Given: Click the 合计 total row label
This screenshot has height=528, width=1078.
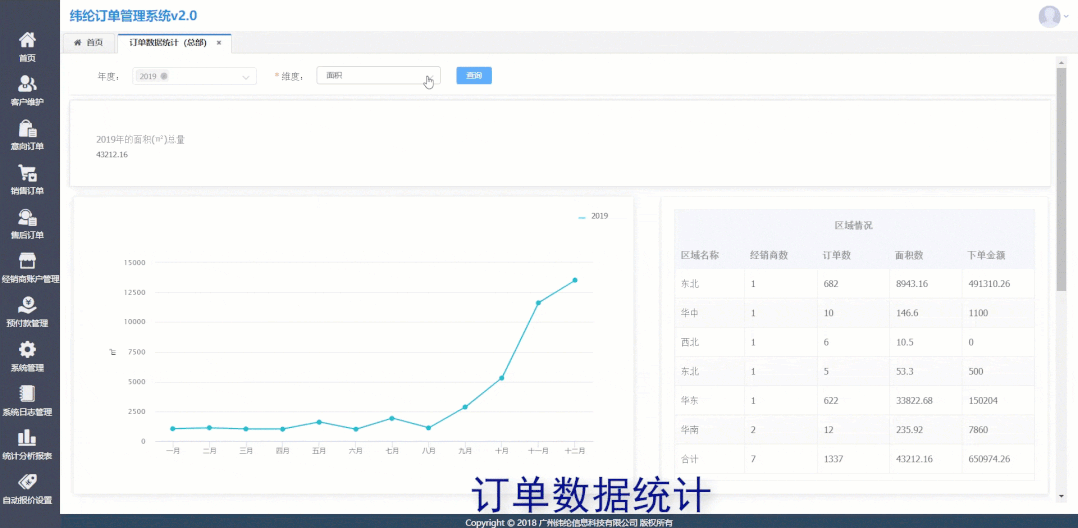Looking at the screenshot, I should (x=690, y=459).
